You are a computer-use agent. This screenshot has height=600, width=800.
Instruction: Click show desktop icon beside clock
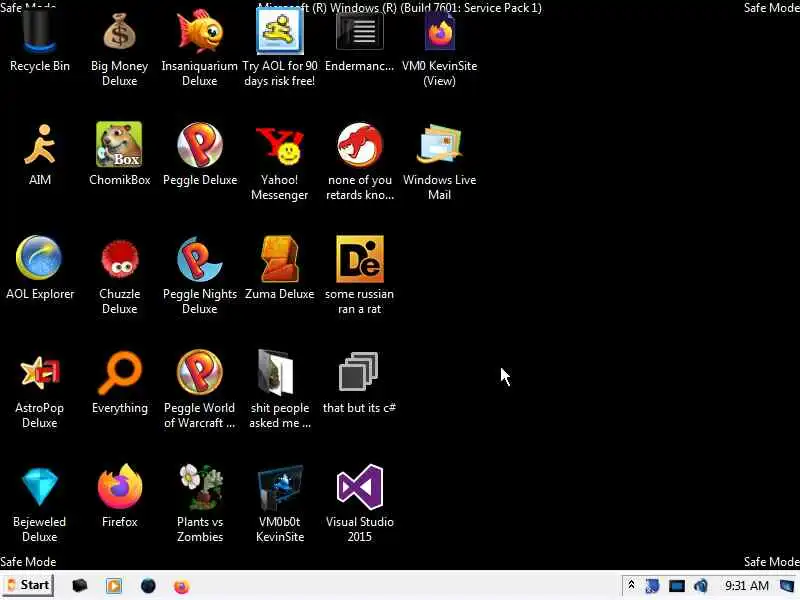(x=789, y=586)
